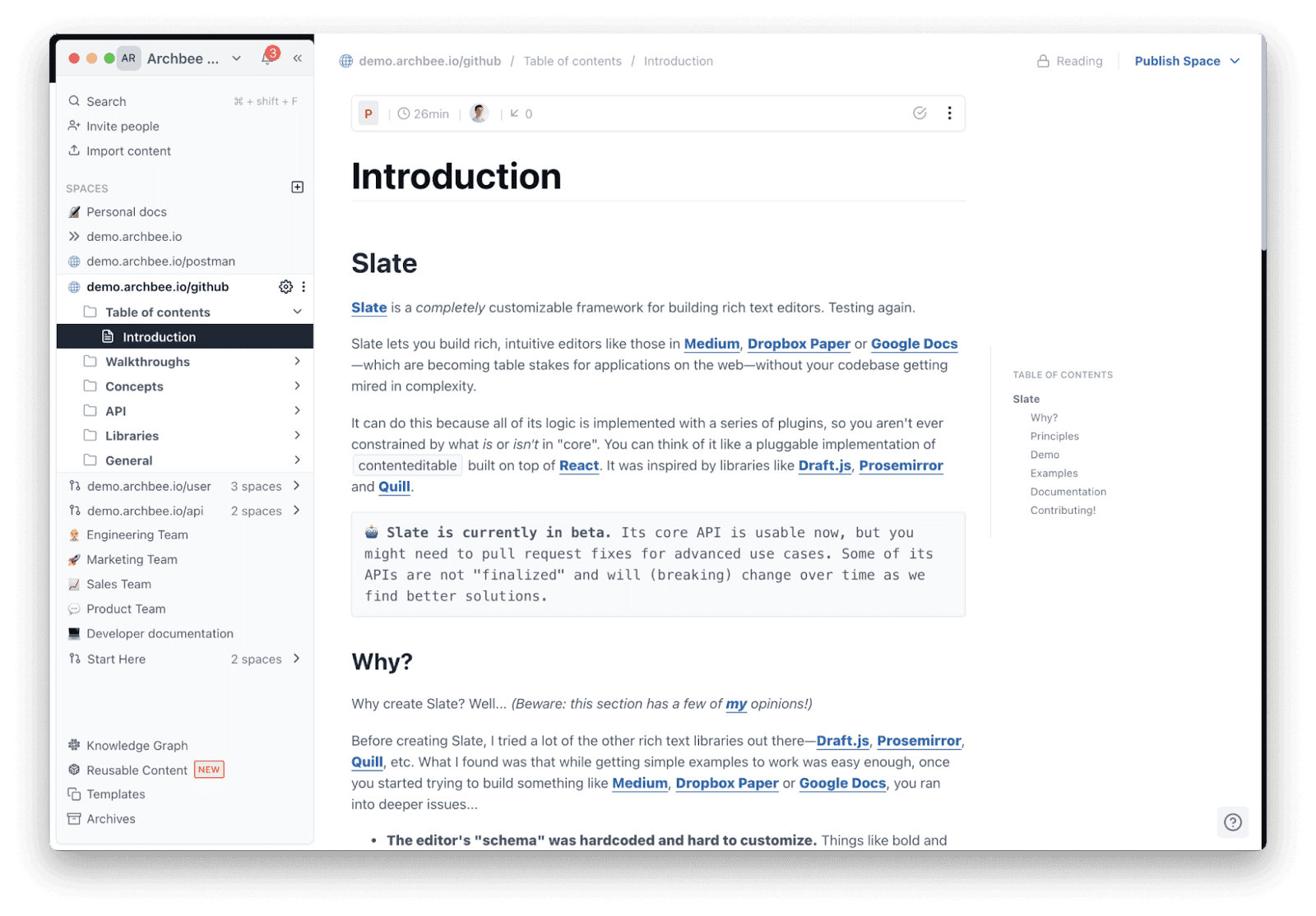Screen dimensions: 1316x916
Task: Open the help question-mark bubble
Action: click(1232, 821)
